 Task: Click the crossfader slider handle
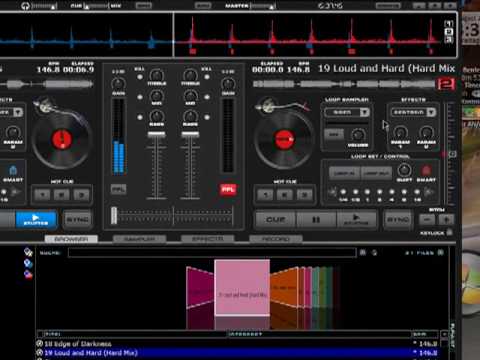(114, 216)
